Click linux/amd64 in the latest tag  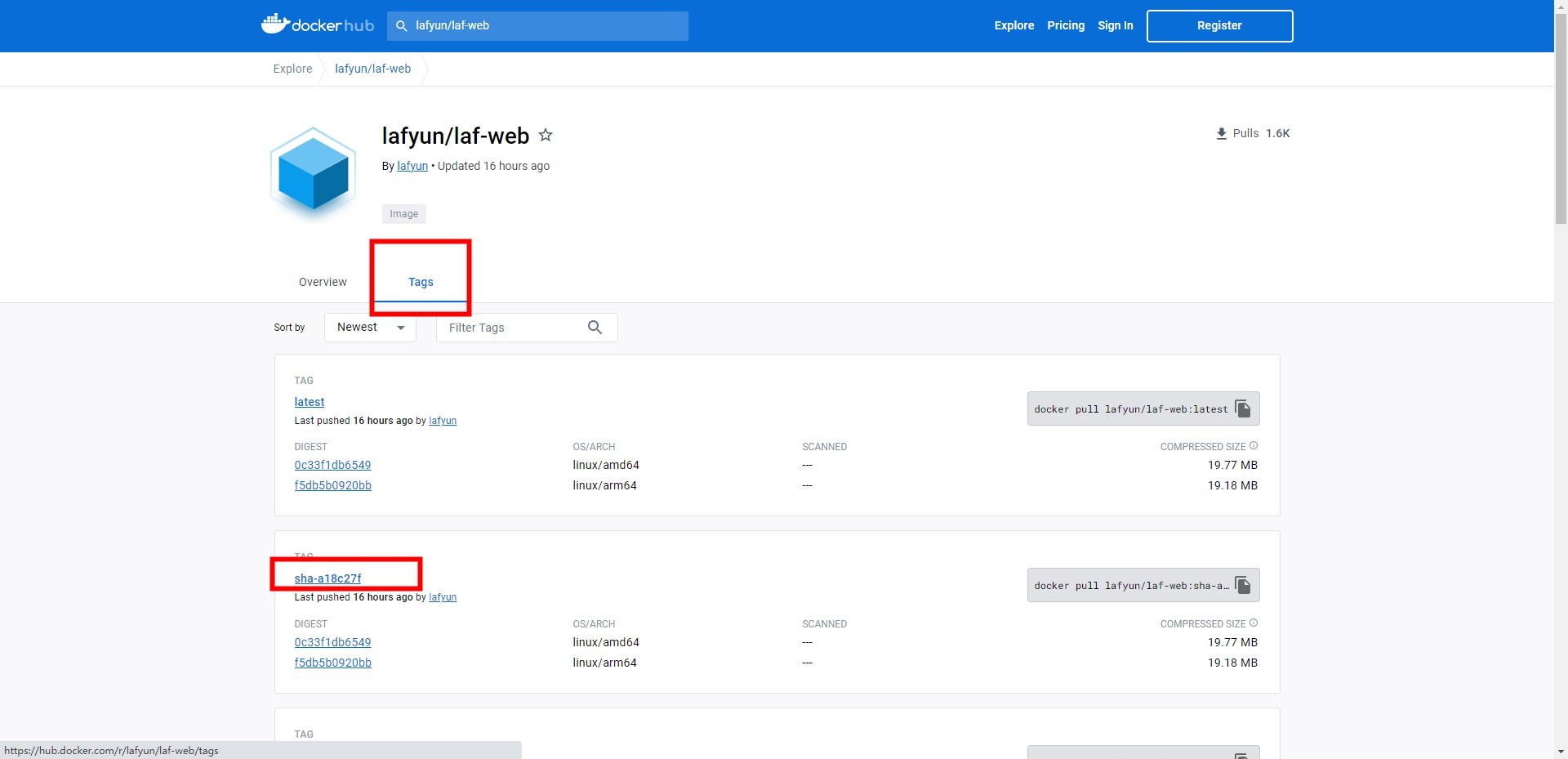(x=606, y=465)
